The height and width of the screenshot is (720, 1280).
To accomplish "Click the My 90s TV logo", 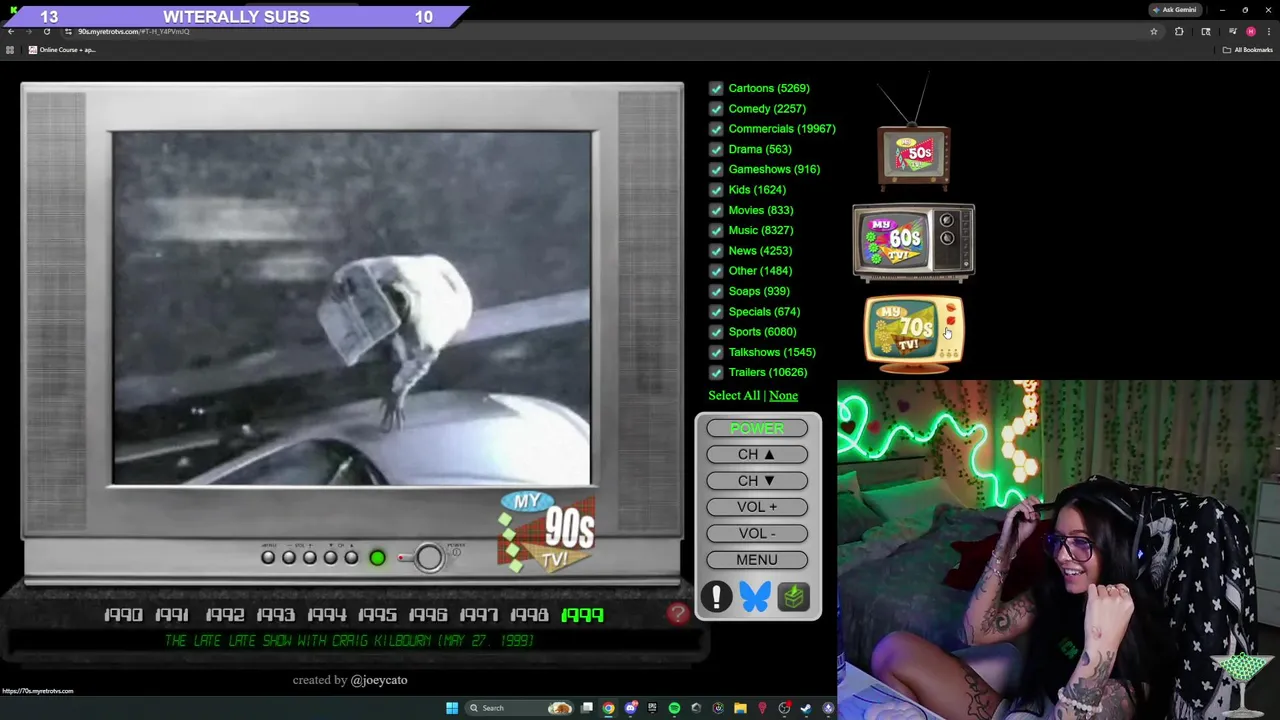I will click(x=548, y=531).
